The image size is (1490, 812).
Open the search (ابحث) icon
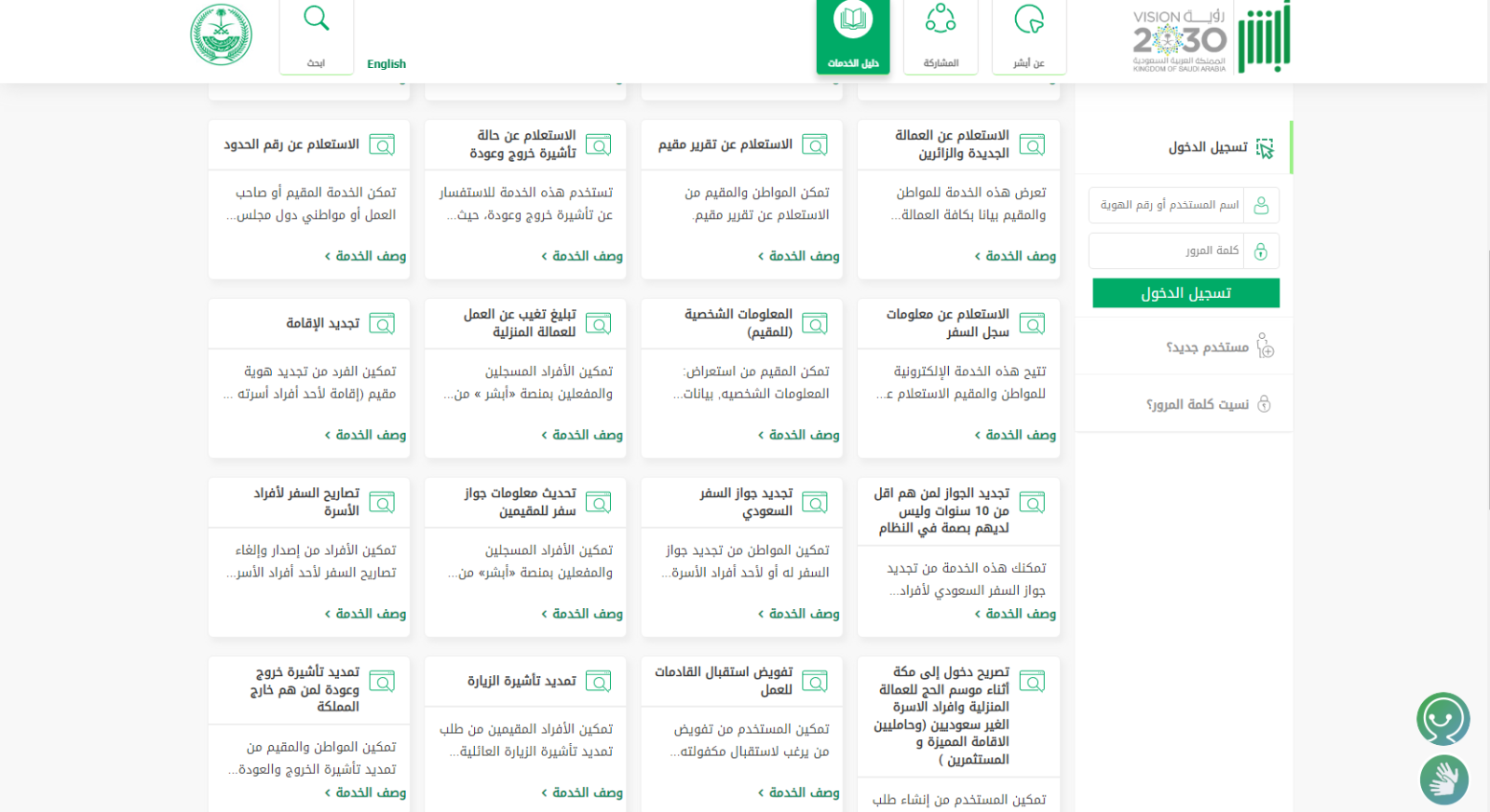click(317, 19)
